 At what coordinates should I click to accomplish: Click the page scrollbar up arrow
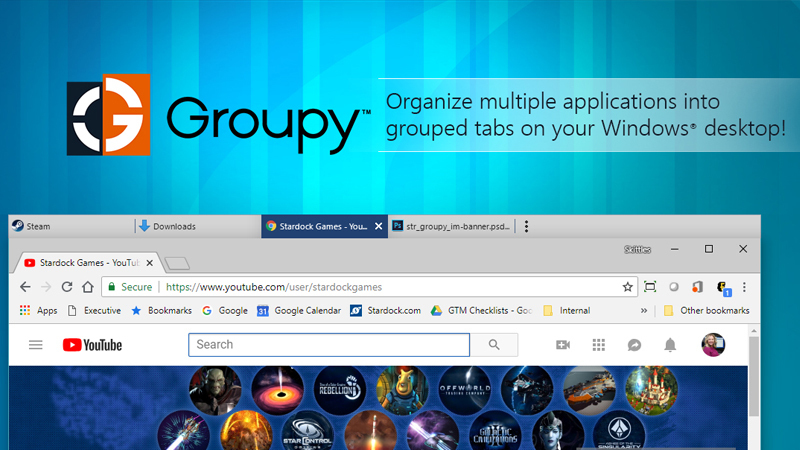754,331
